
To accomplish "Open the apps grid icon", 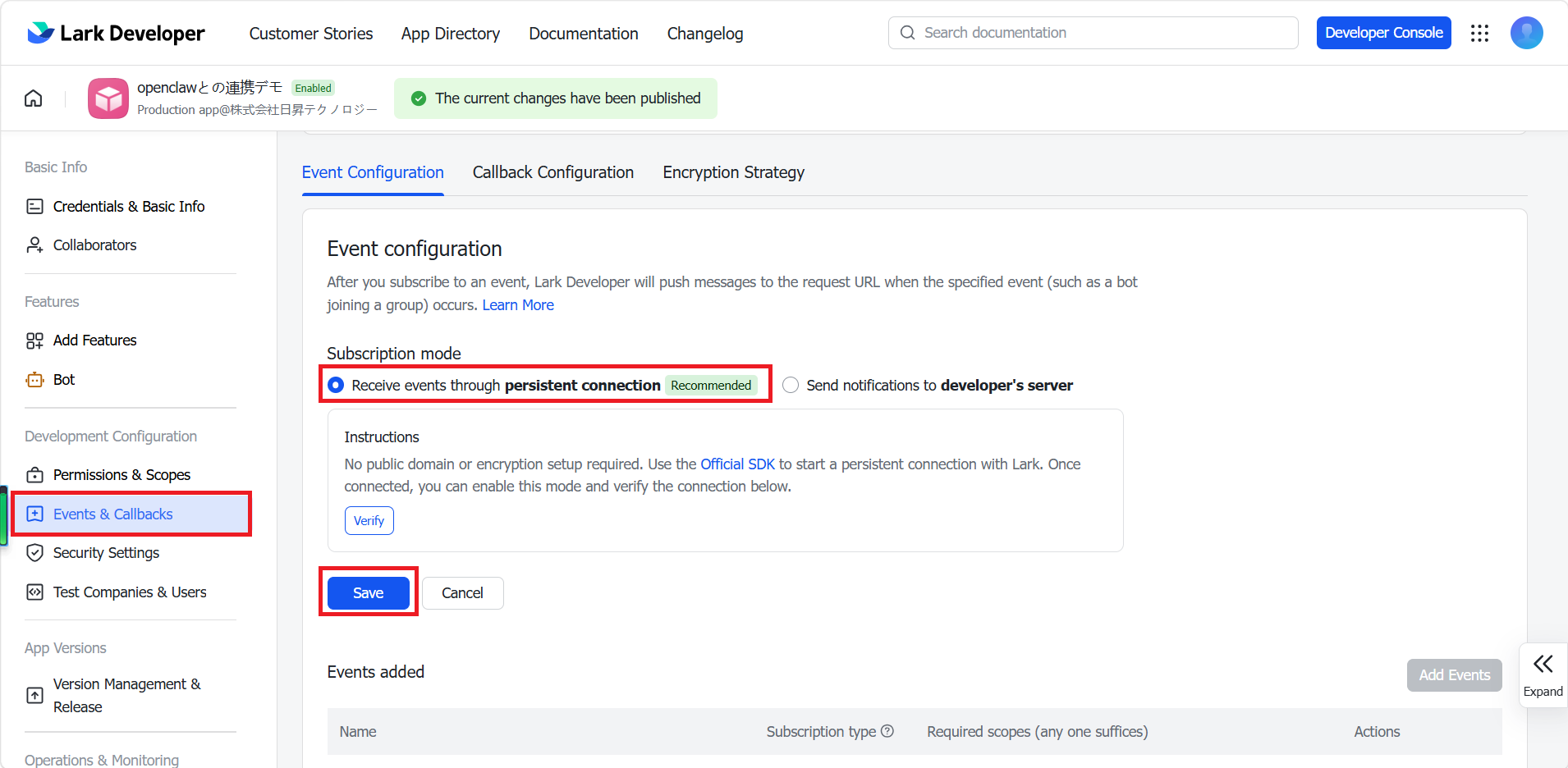I will pyautogui.click(x=1479, y=33).
